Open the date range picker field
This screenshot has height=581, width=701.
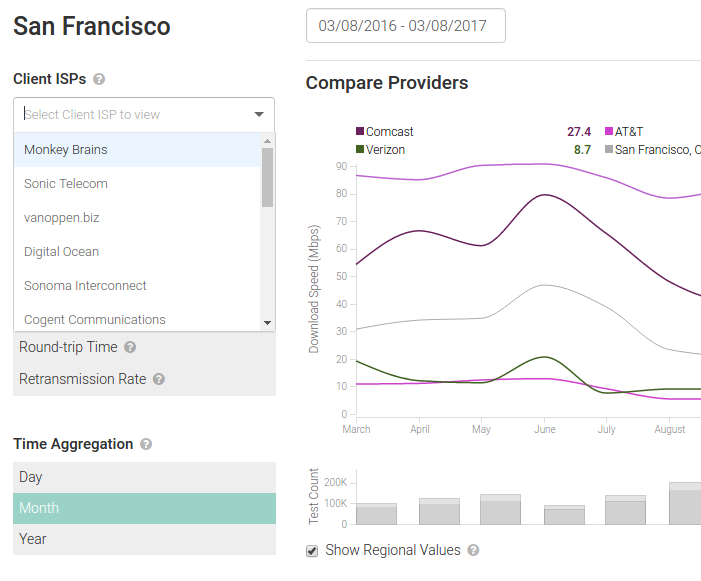pyautogui.click(x=405, y=26)
